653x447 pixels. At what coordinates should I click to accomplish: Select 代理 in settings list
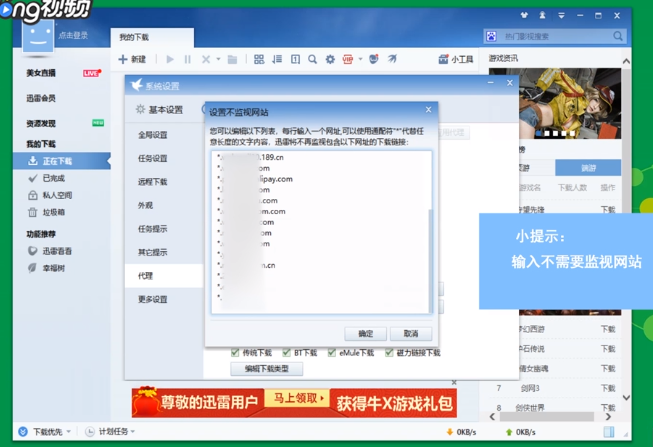tap(164, 276)
